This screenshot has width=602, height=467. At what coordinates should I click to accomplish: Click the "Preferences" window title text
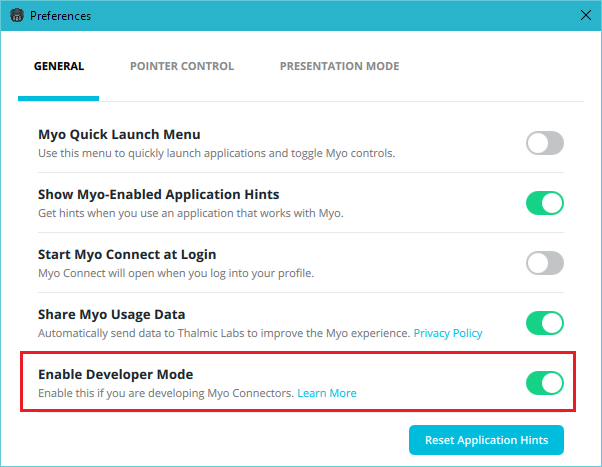(60, 16)
